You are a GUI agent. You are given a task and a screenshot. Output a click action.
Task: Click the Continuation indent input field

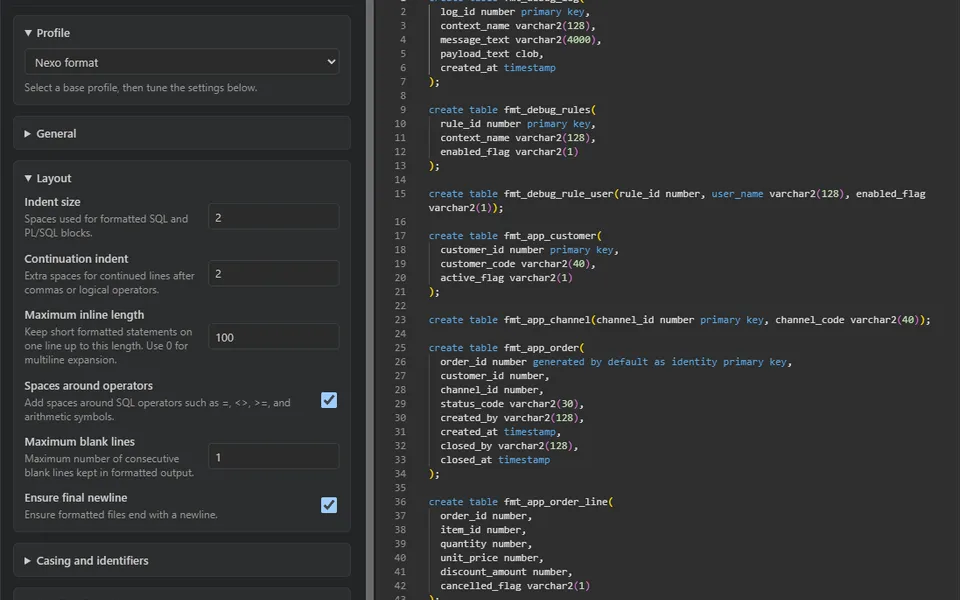click(x=274, y=273)
